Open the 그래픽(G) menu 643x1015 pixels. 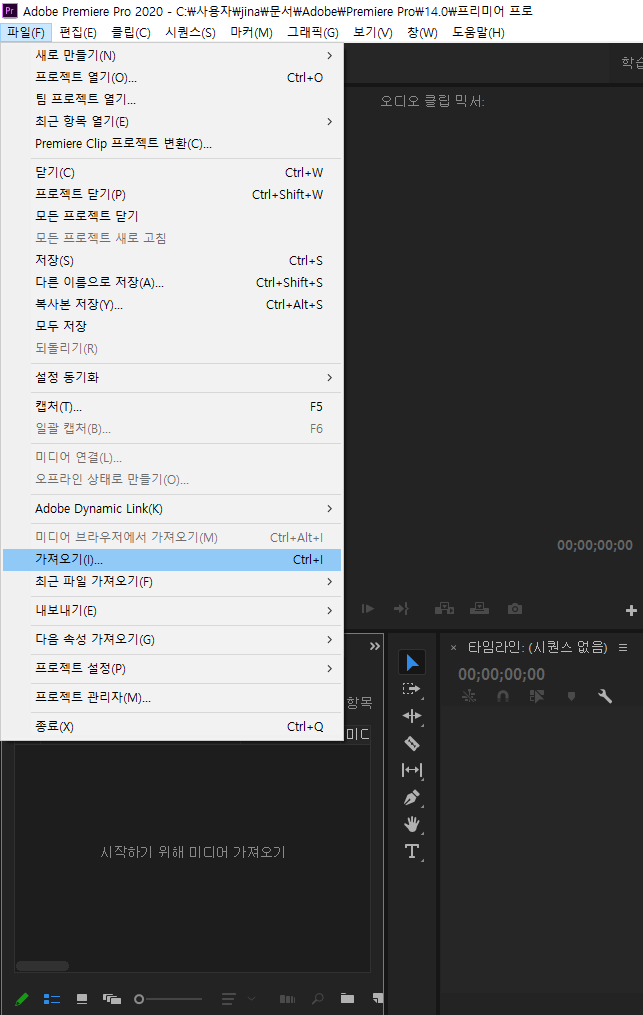point(313,32)
